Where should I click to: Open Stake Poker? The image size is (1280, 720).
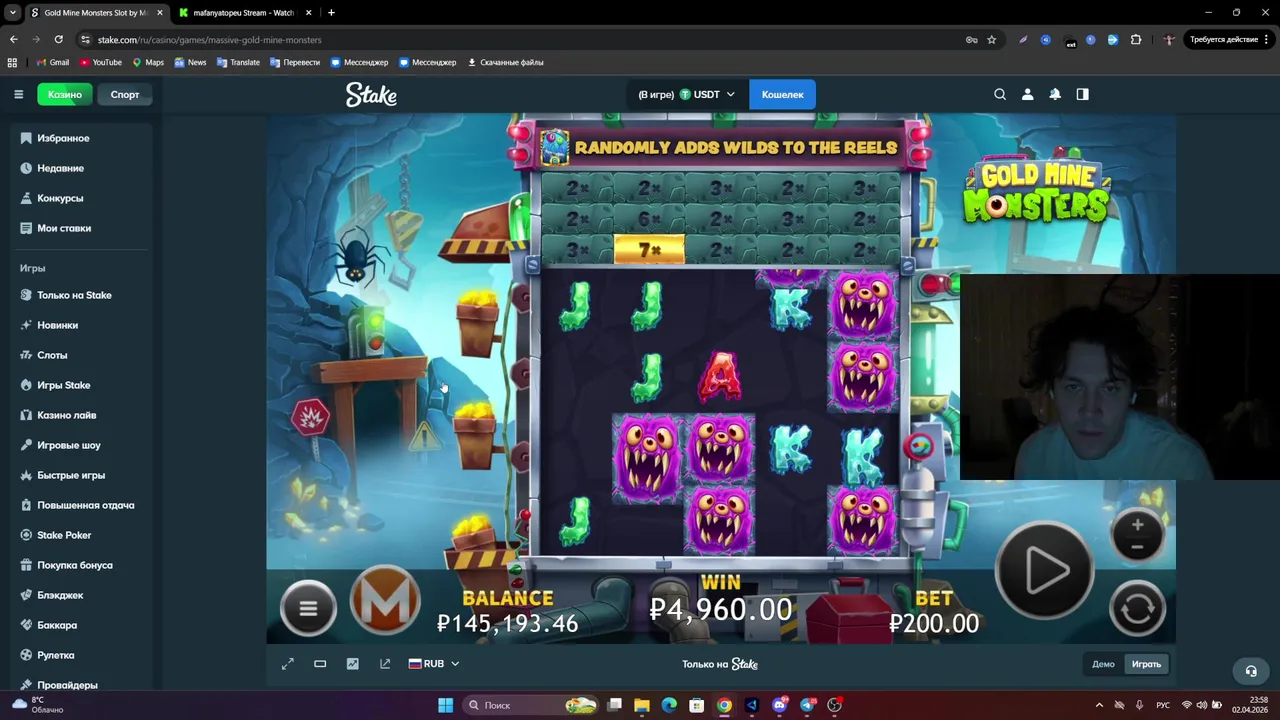click(x=80, y=535)
